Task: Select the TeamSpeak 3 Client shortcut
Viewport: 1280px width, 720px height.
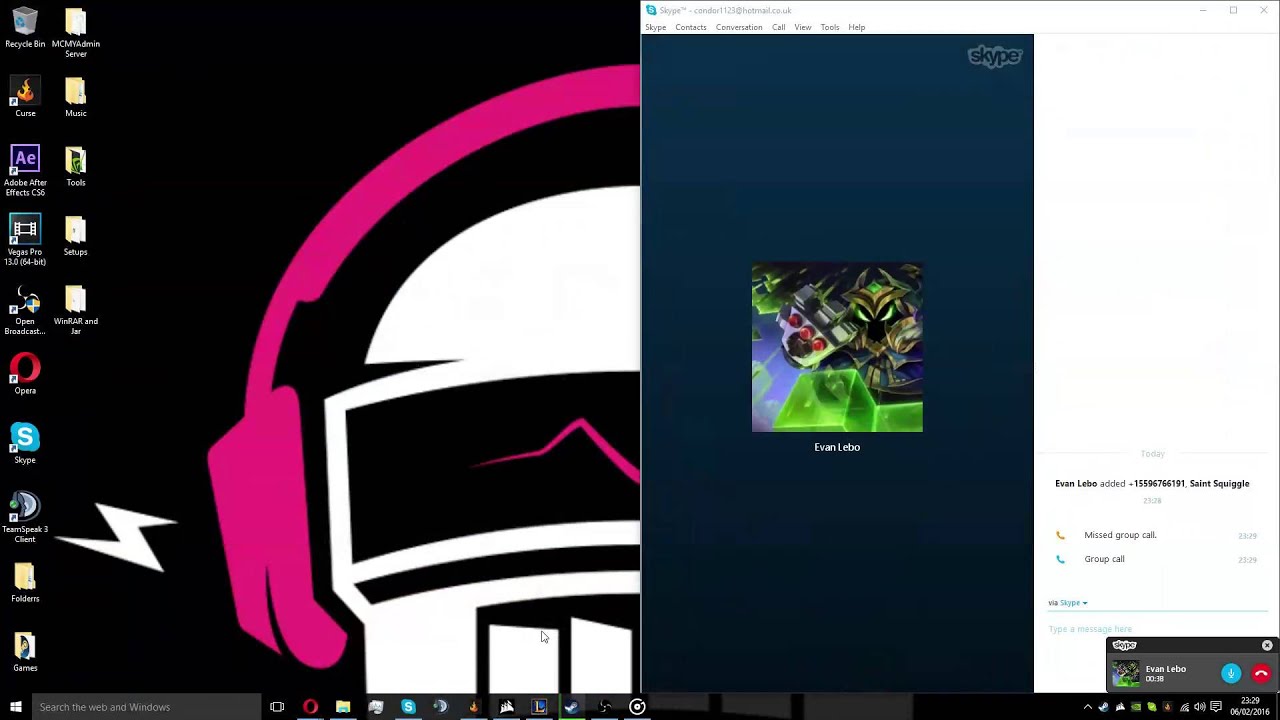Action: pos(25,518)
